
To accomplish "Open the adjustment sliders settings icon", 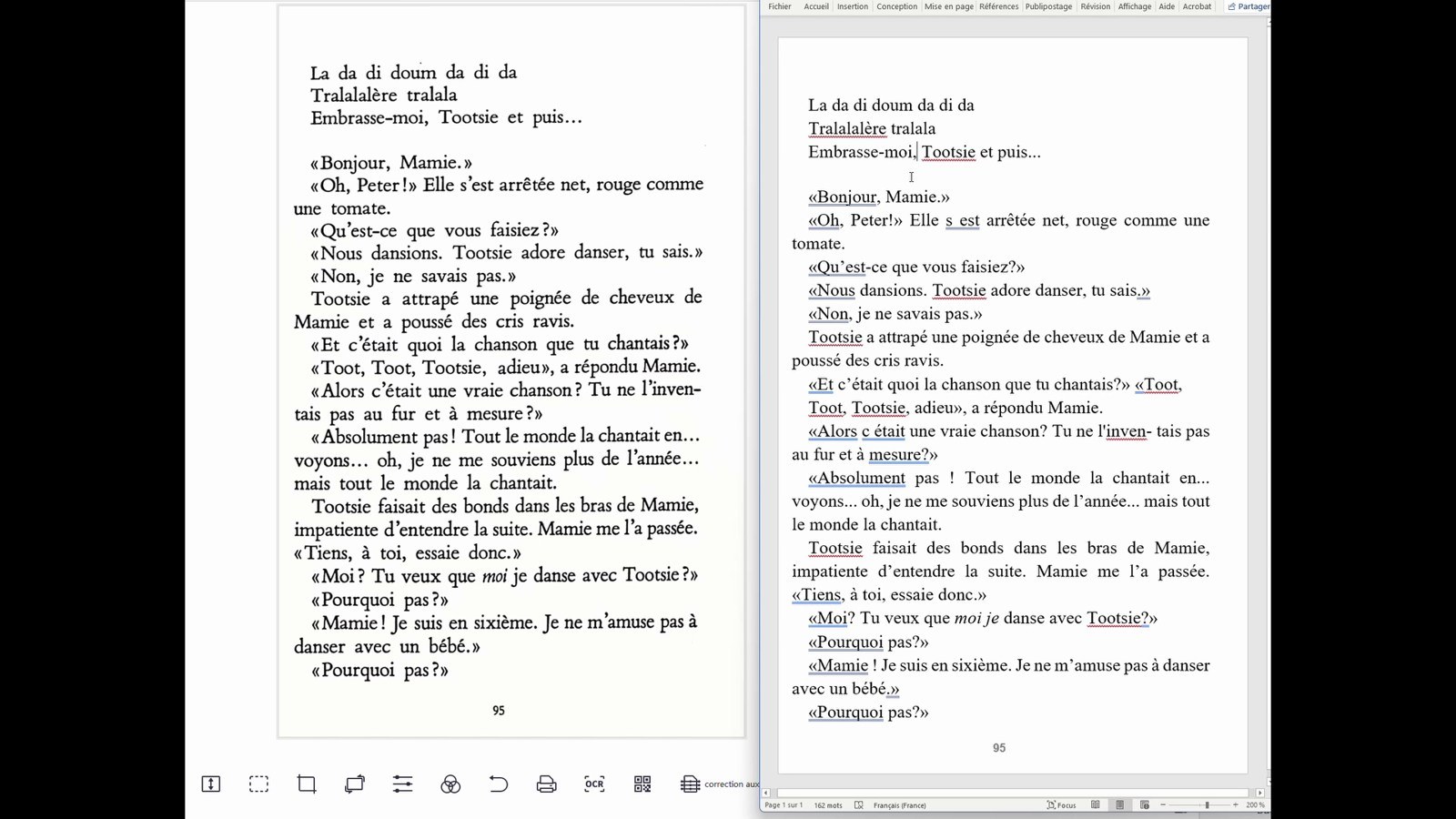I will pyautogui.click(x=403, y=784).
